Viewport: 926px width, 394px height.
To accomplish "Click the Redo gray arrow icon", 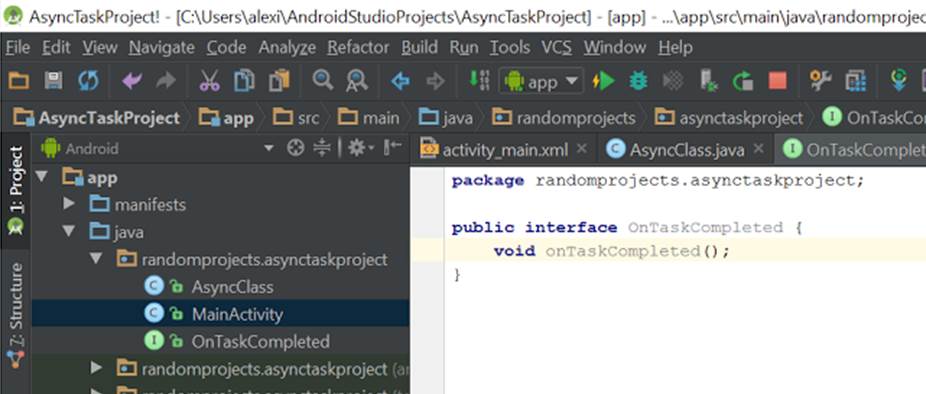I will point(166,80).
